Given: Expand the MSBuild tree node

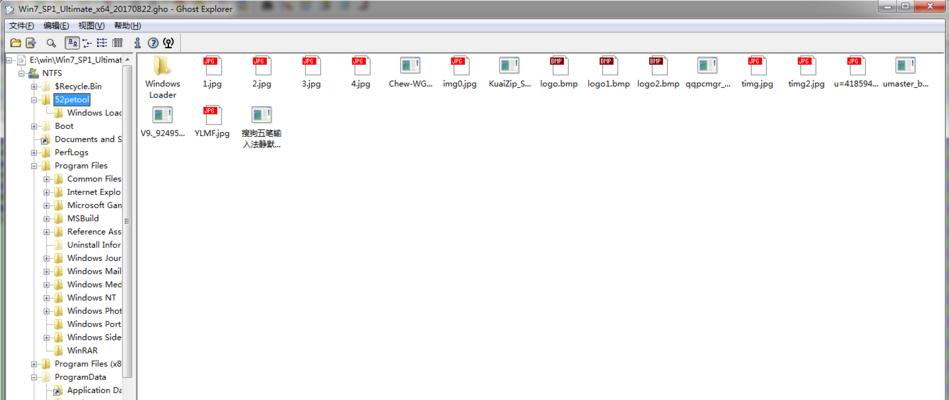Looking at the screenshot, I should point(47,218).
